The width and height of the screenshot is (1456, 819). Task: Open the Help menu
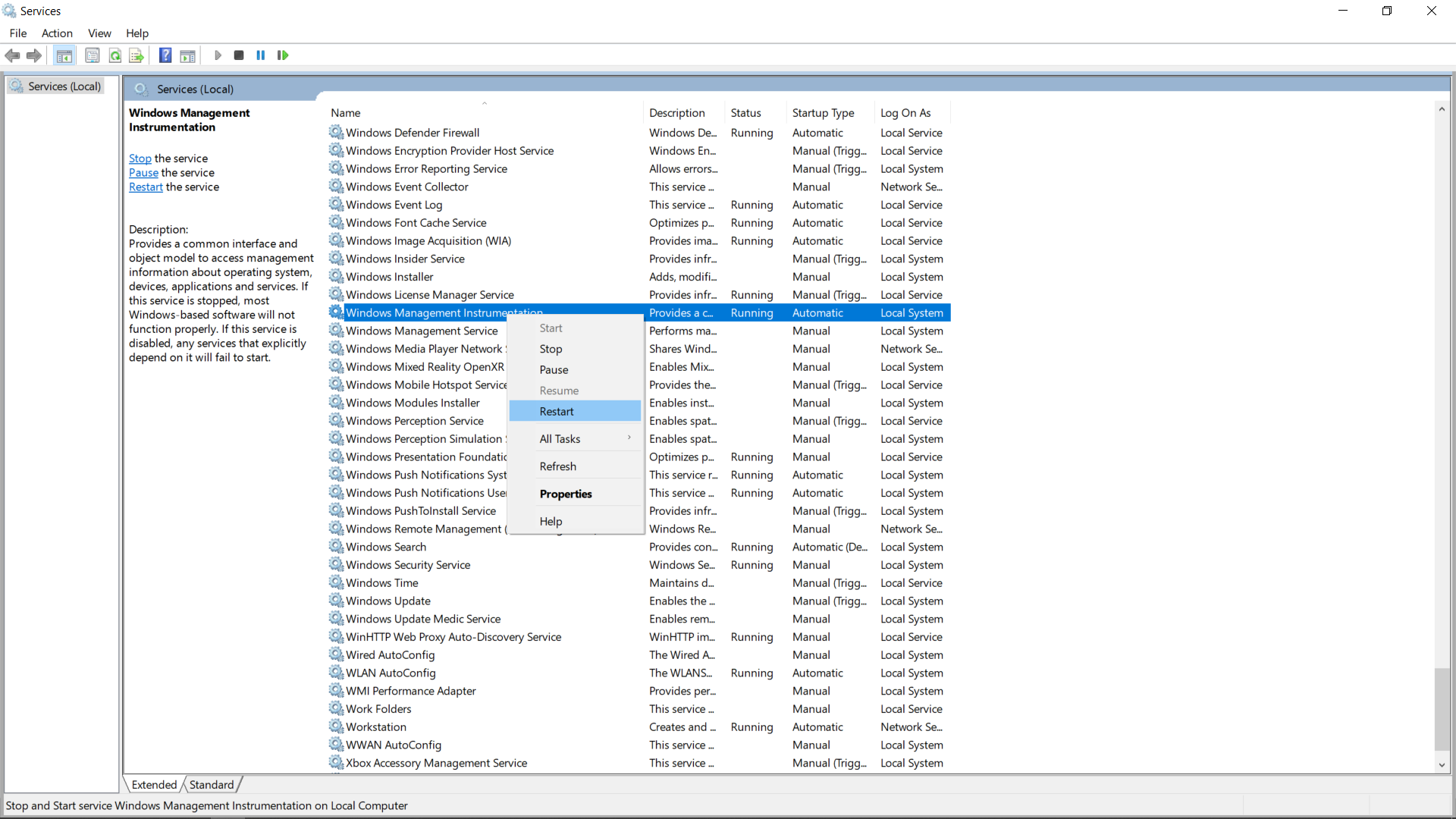coord(137,33)
